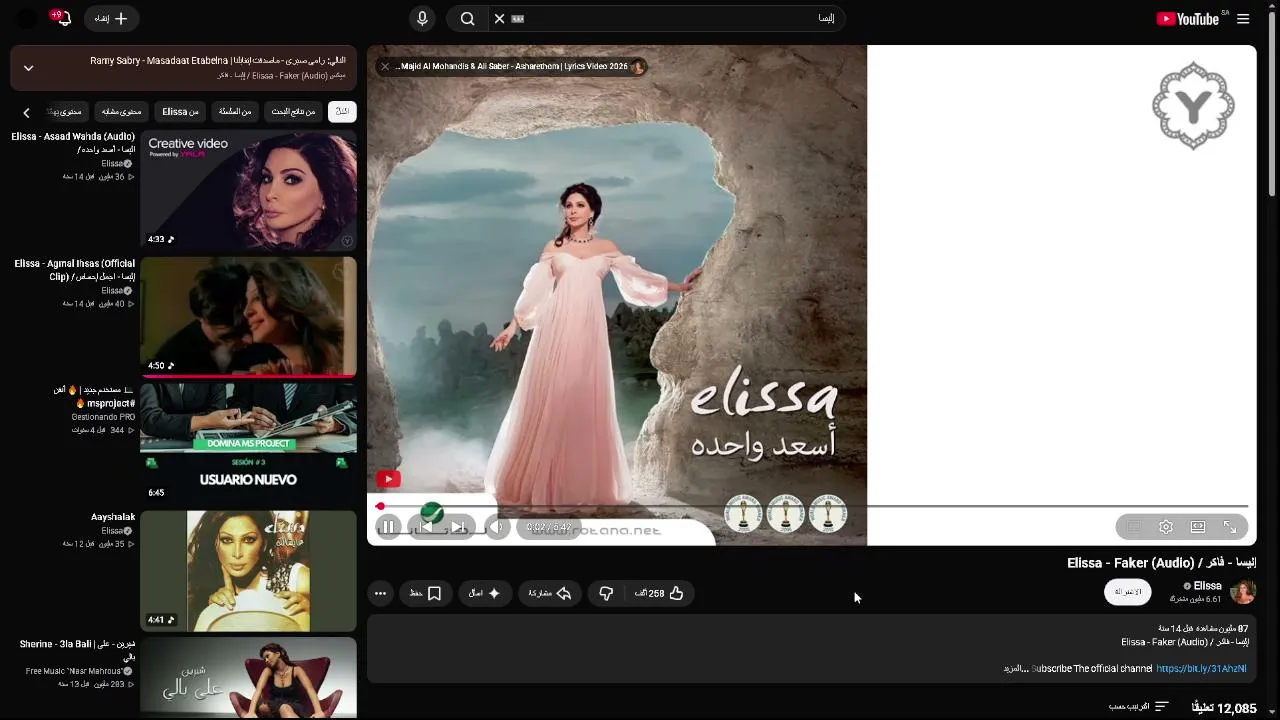
Task: Skip to the previous video
Action: 426,527
